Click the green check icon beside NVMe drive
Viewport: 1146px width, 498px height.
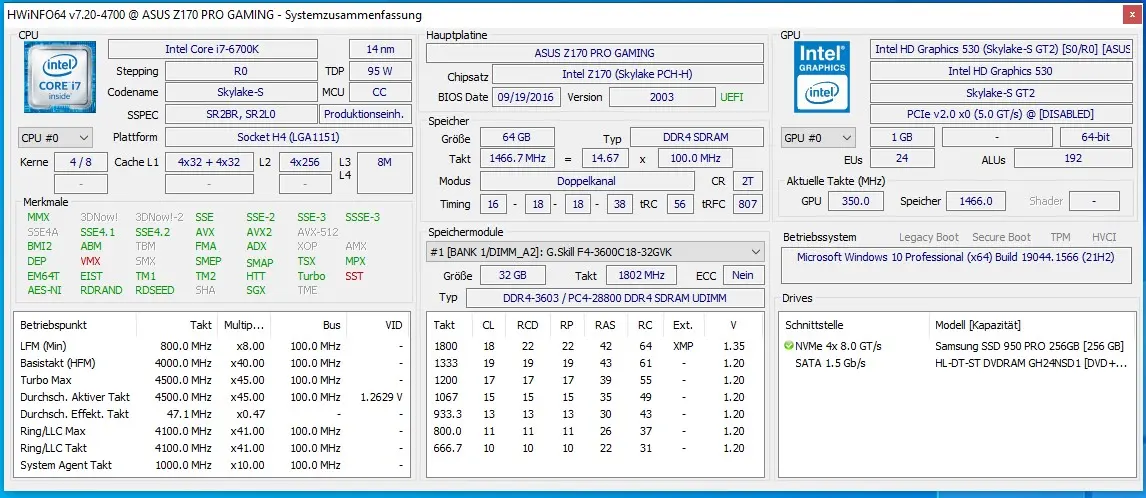[x=789, y=346]
